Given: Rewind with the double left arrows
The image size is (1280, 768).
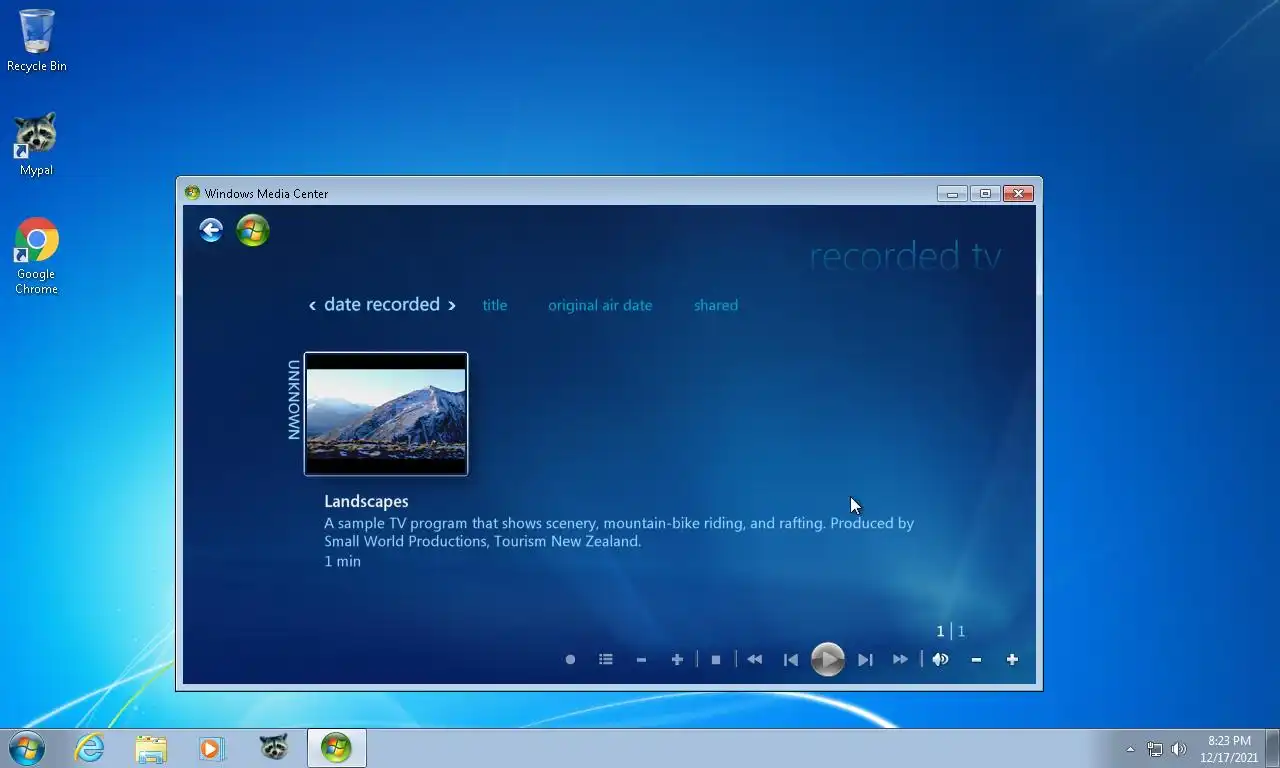Looking at the screenshot, I should 755,660.
